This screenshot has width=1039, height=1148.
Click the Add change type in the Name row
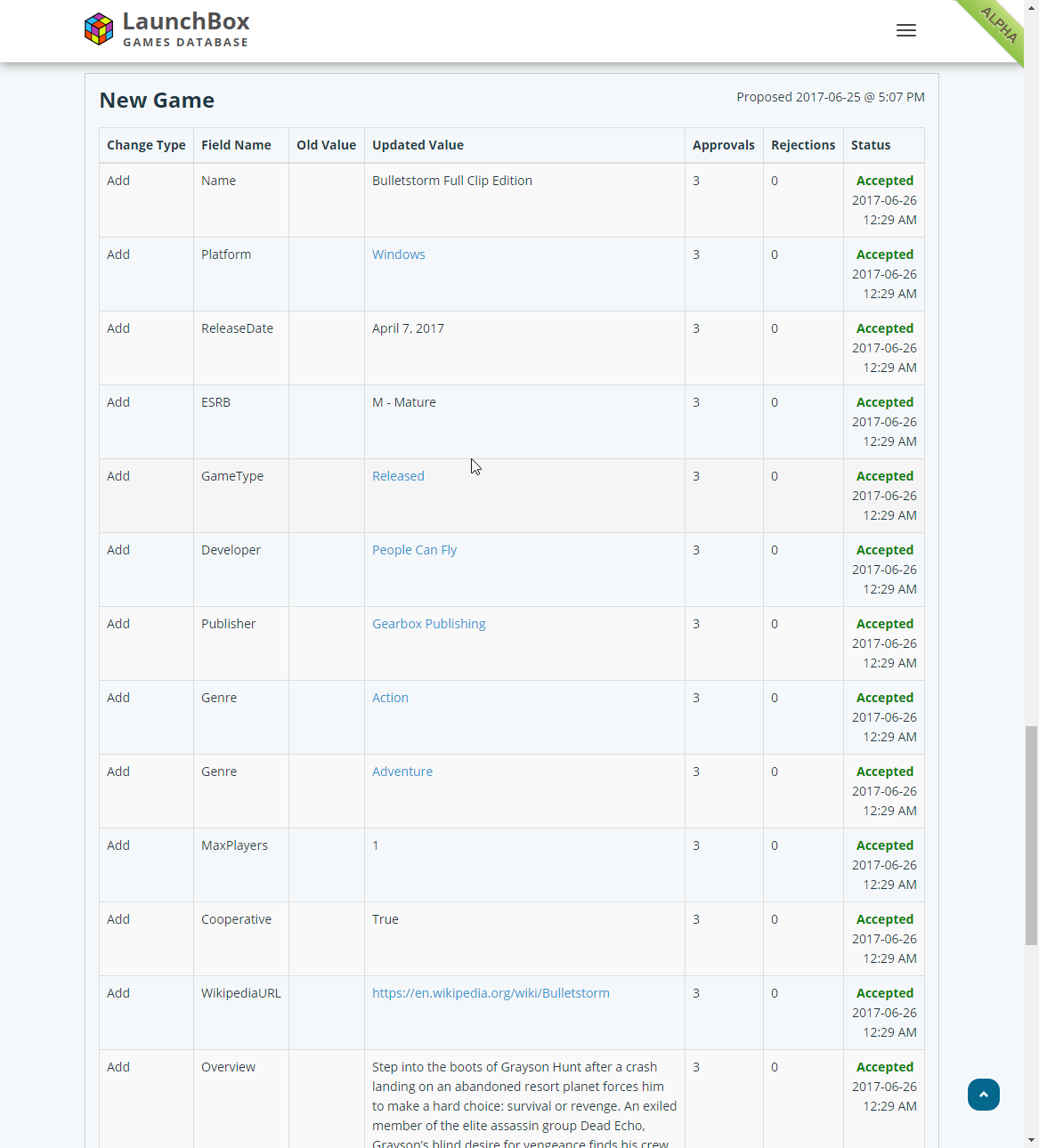118,181
